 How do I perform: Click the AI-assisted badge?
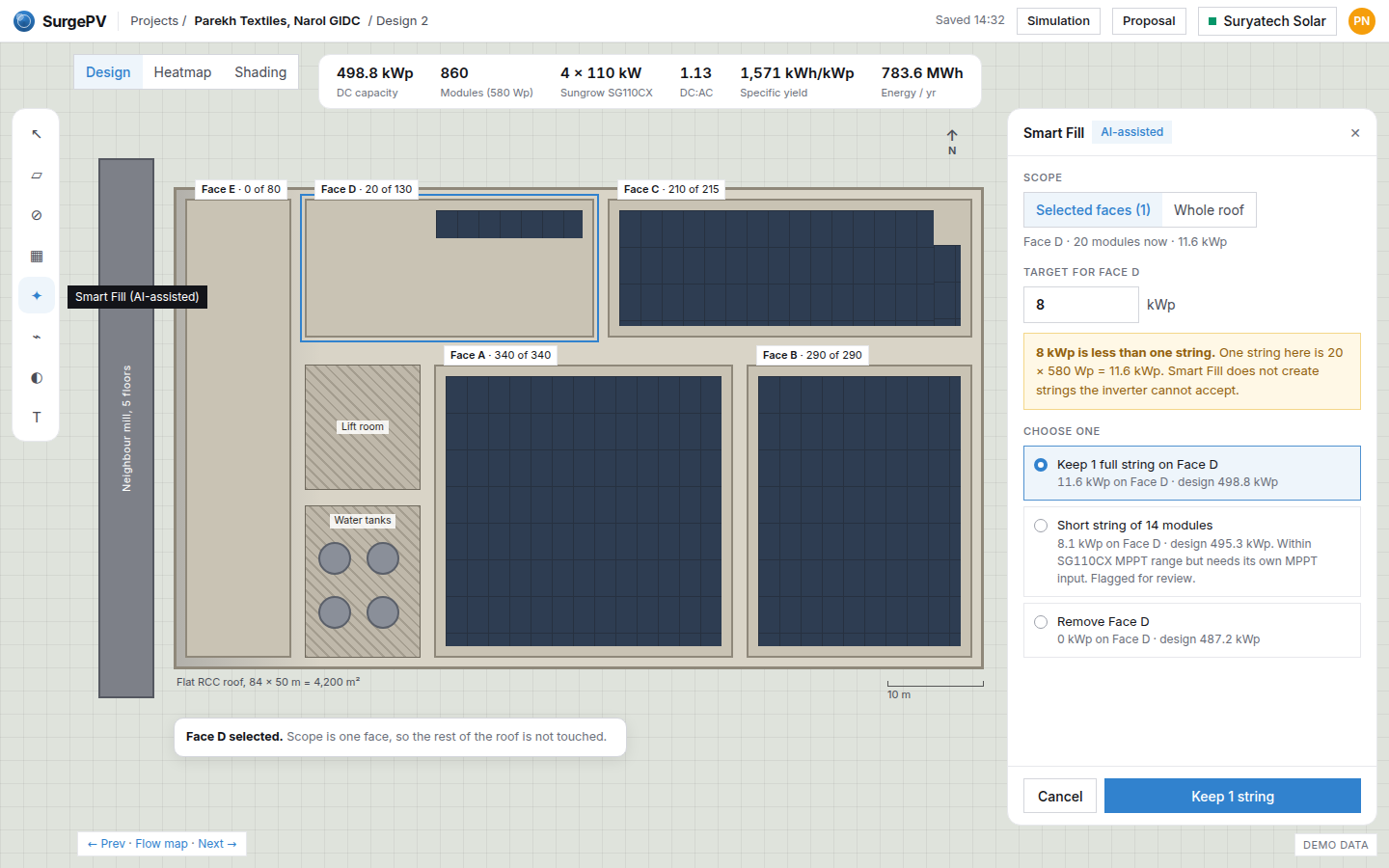tap(1132, 132)
